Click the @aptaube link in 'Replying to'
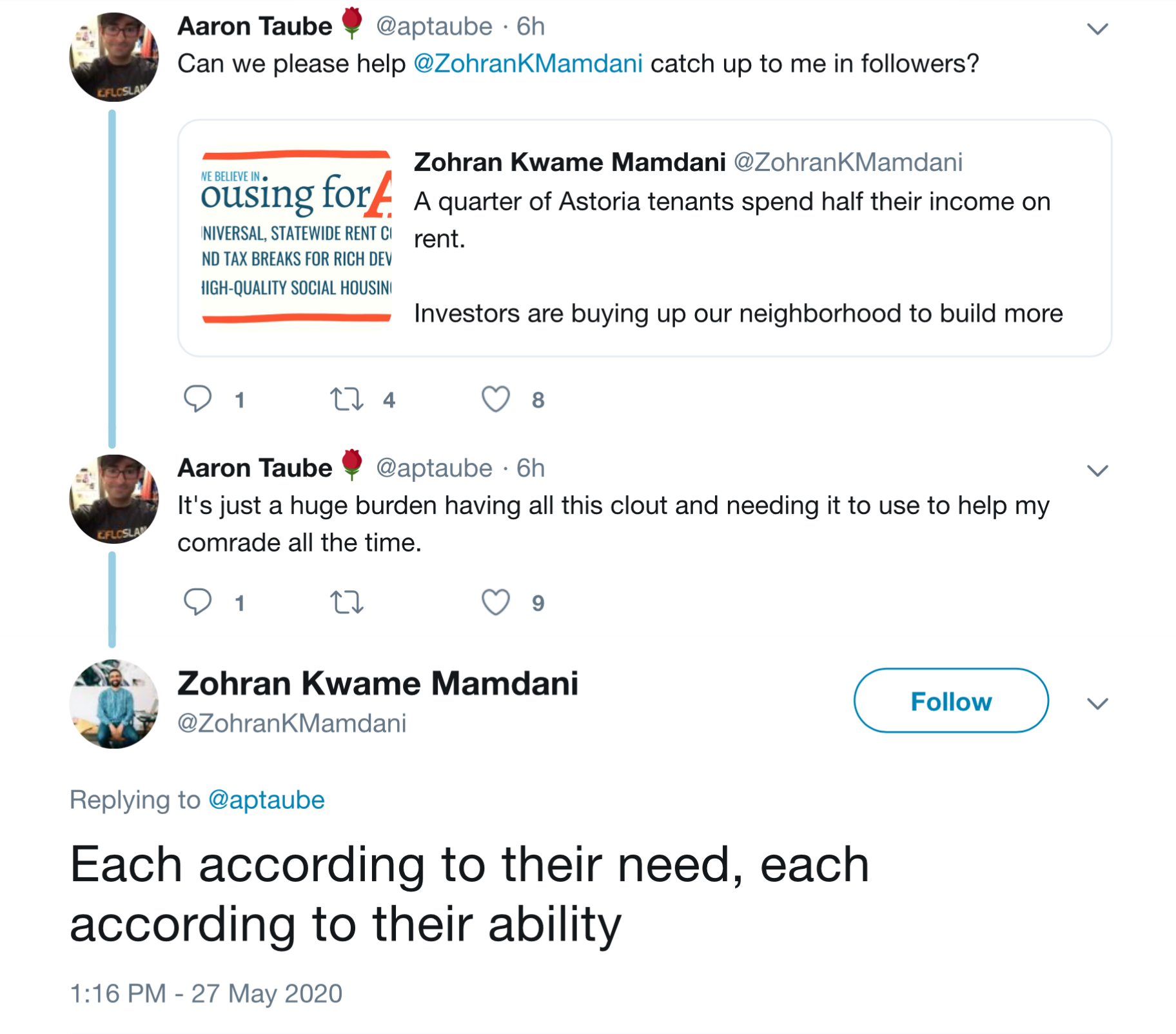This screenshot has width=1176, height=1034. (x=266, y=800)
